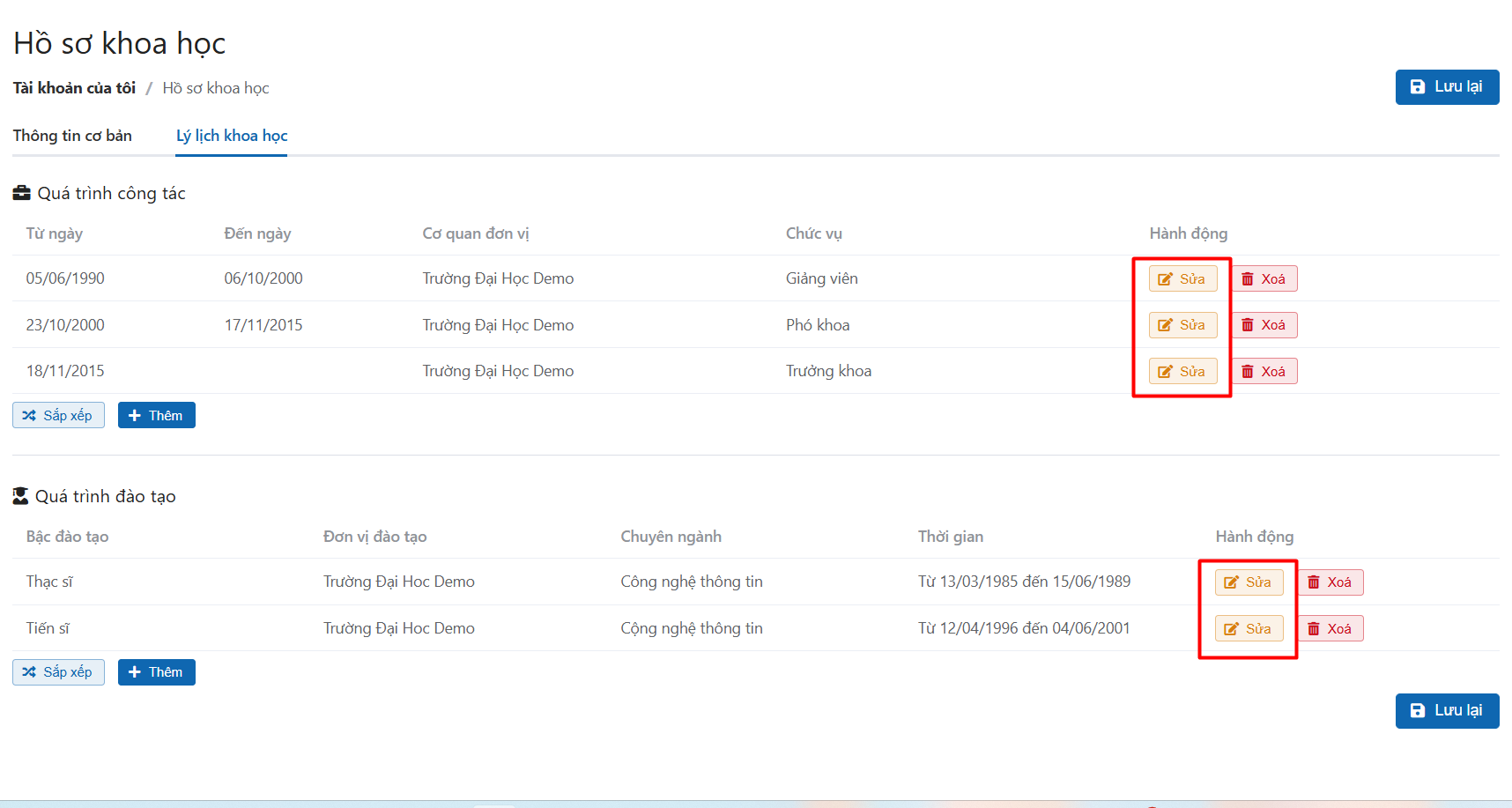The image size is (1512, 808).
Task: Open Tài khoản của tôi breadcrumb link
Action: [74, 88]
